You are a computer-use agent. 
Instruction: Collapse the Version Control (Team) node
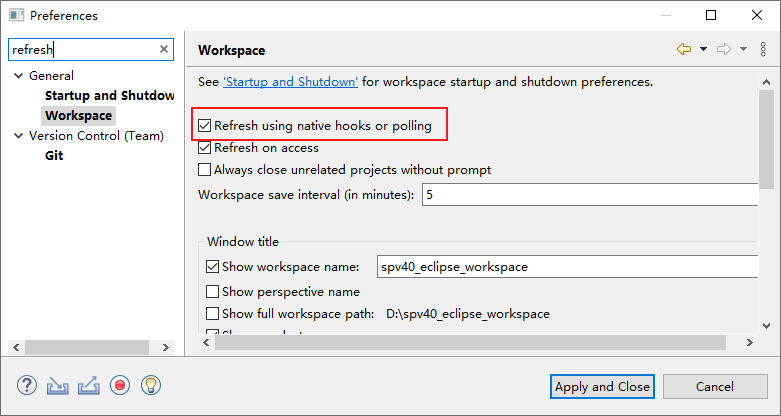(18, 136)
